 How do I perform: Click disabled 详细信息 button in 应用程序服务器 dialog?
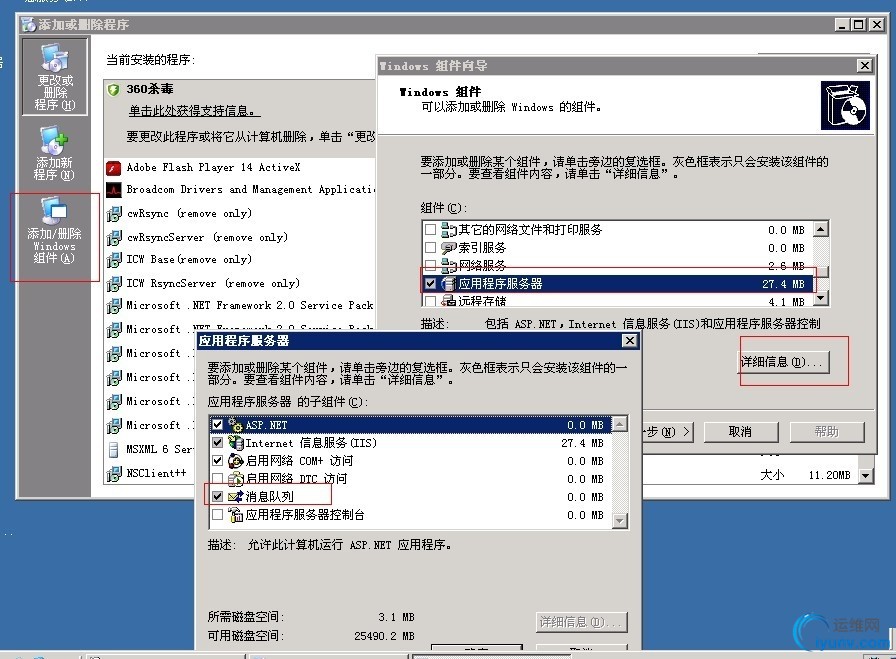click(582, 622)
